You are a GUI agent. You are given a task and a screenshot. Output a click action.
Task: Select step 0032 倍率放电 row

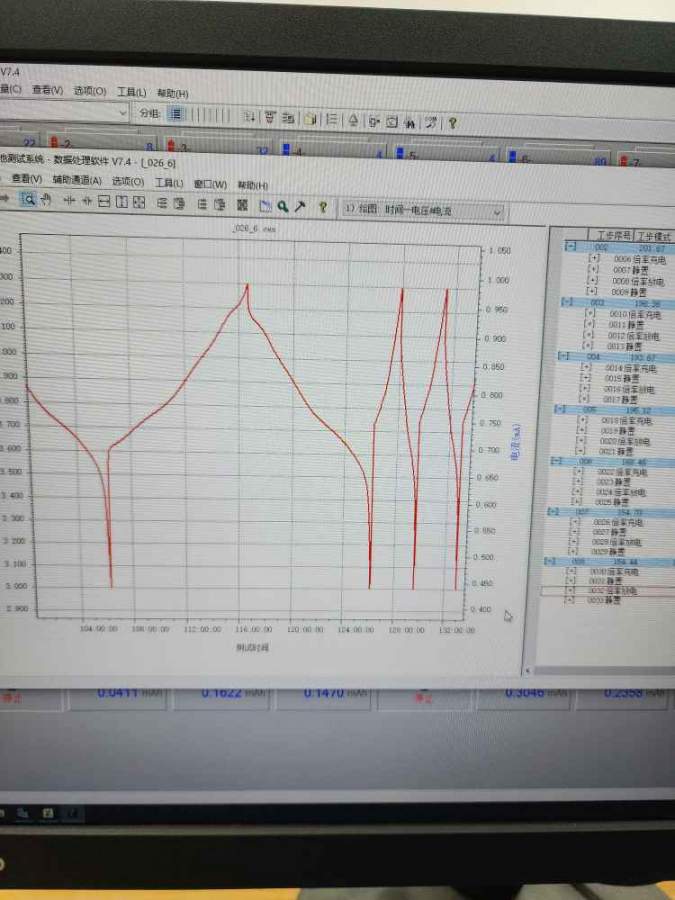[610, 591]
